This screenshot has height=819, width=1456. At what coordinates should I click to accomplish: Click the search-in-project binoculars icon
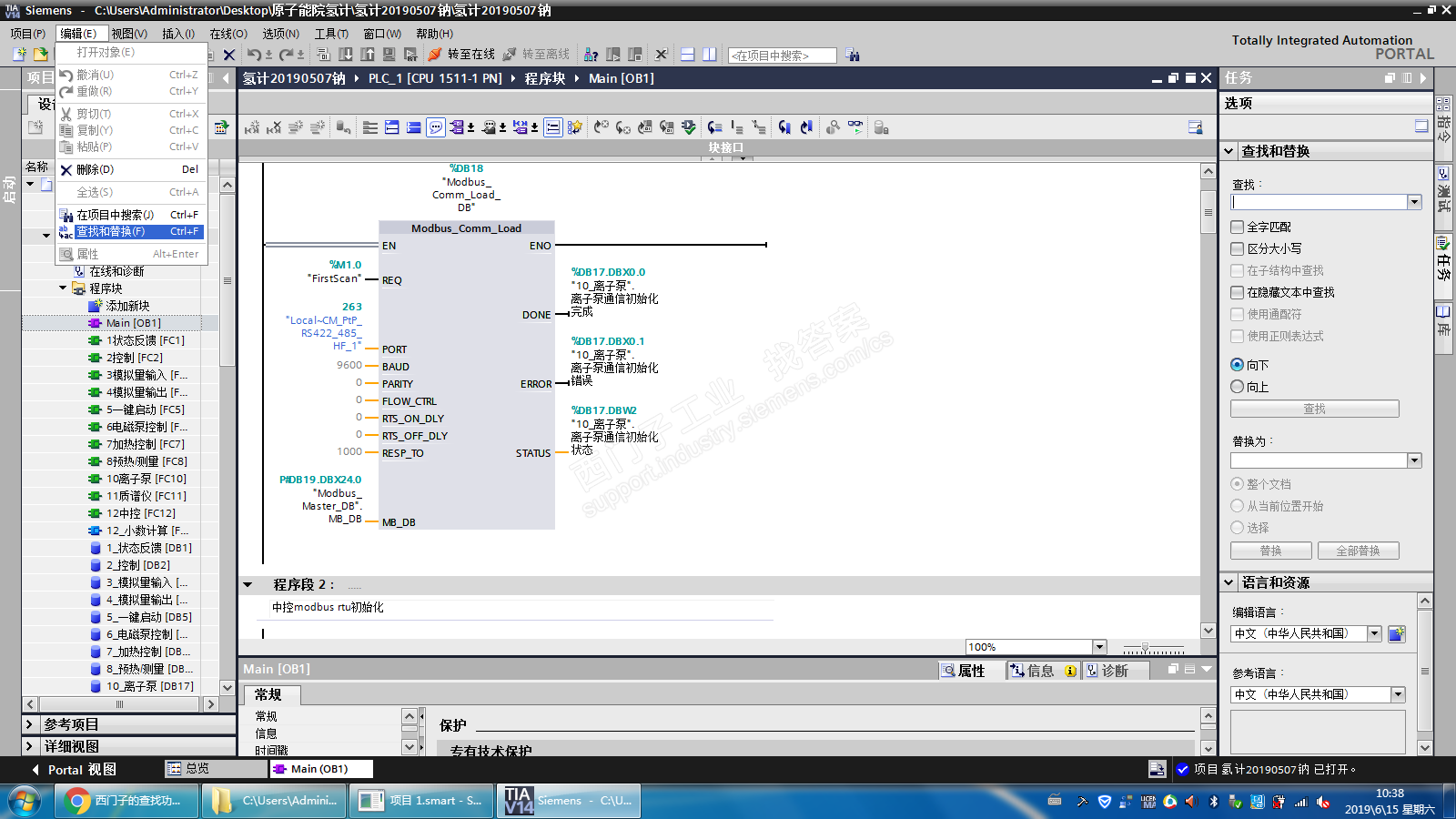click(853, 55)
